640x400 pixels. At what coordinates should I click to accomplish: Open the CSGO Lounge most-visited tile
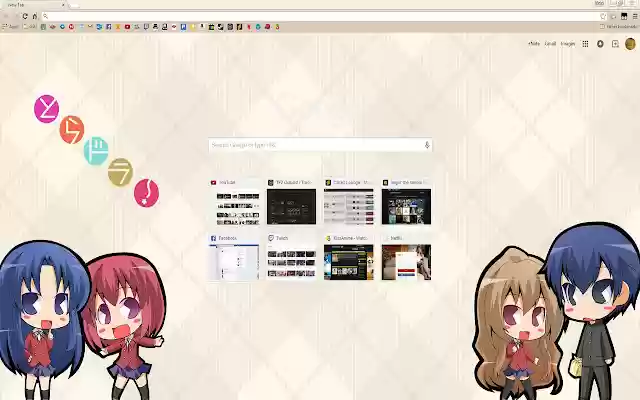click(x=349, y=202)
